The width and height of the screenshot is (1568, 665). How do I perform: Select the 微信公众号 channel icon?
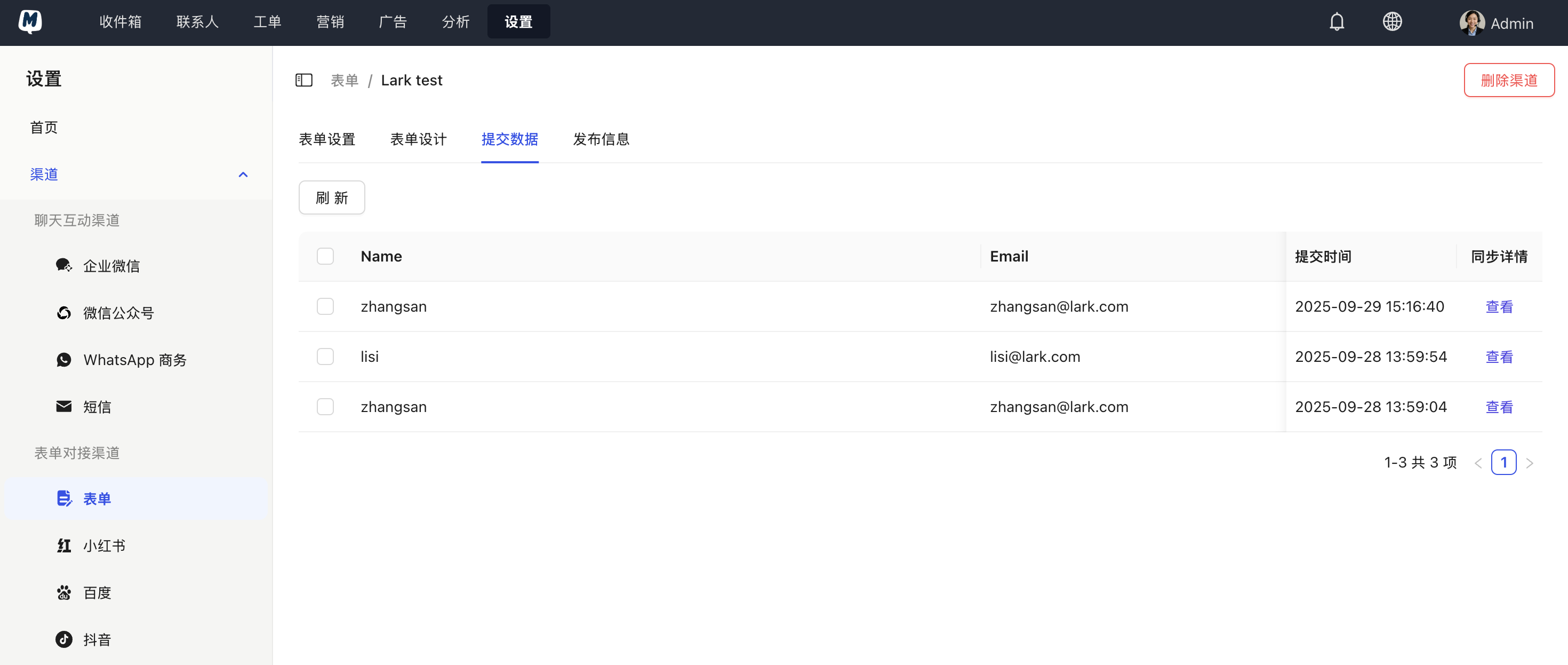[64, 312]
